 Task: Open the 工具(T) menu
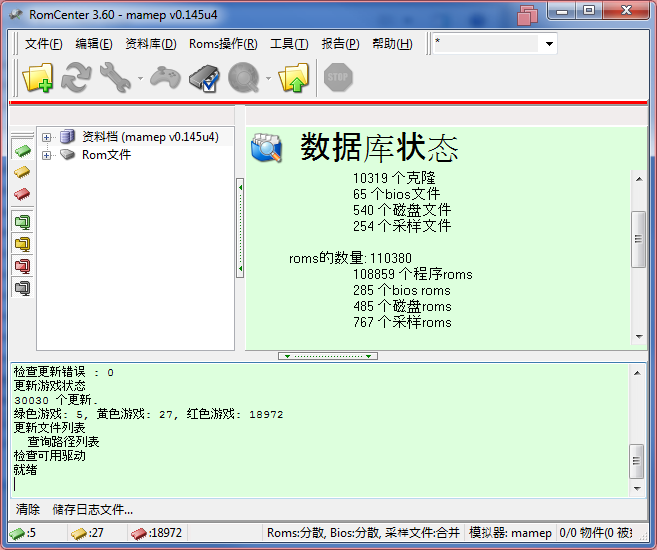point(288,44)
